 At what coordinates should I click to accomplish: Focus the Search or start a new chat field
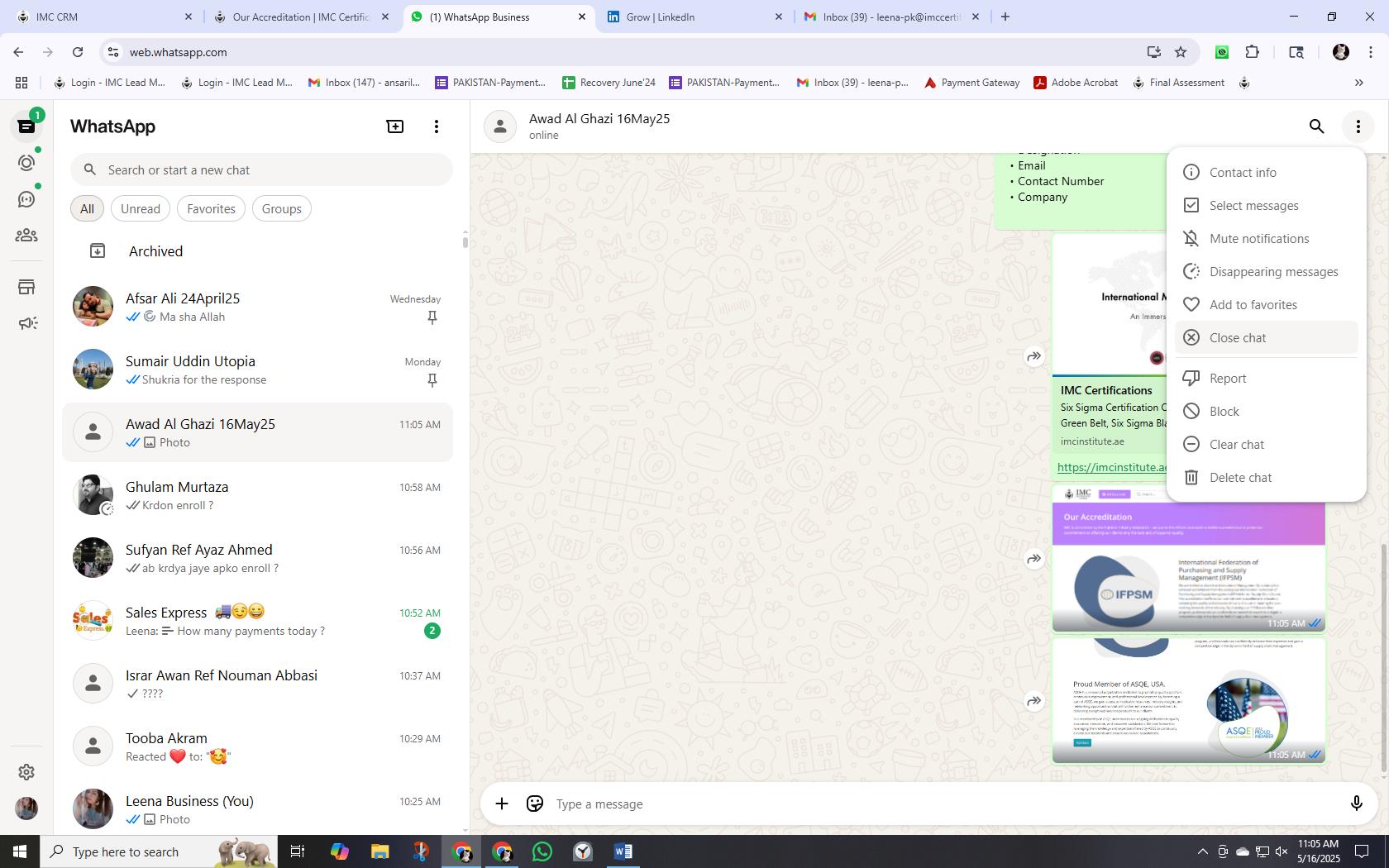[x=261, y=169]
